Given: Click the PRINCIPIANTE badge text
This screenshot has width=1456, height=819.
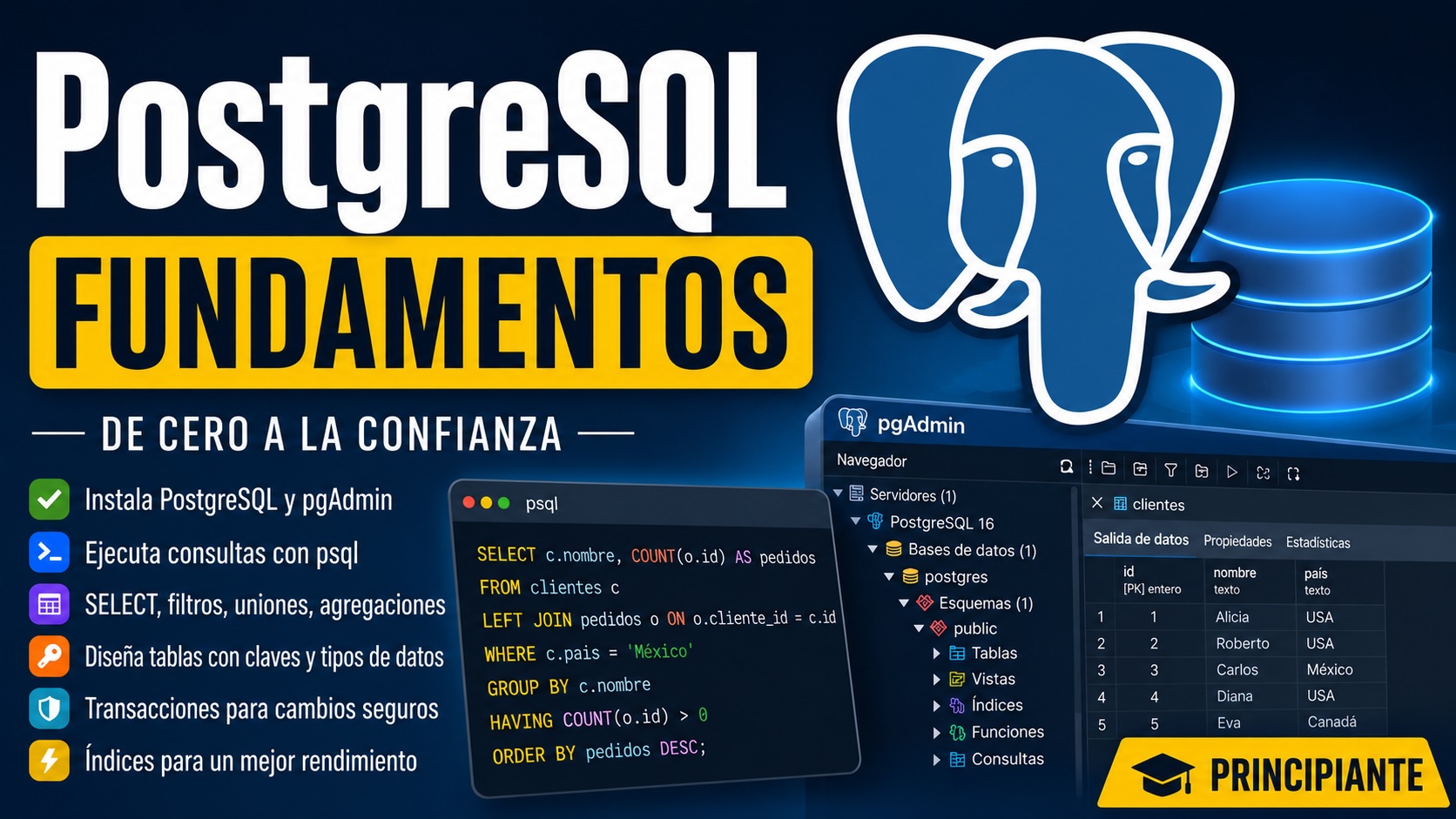Looking at the screenshot, I should 1317,775.
